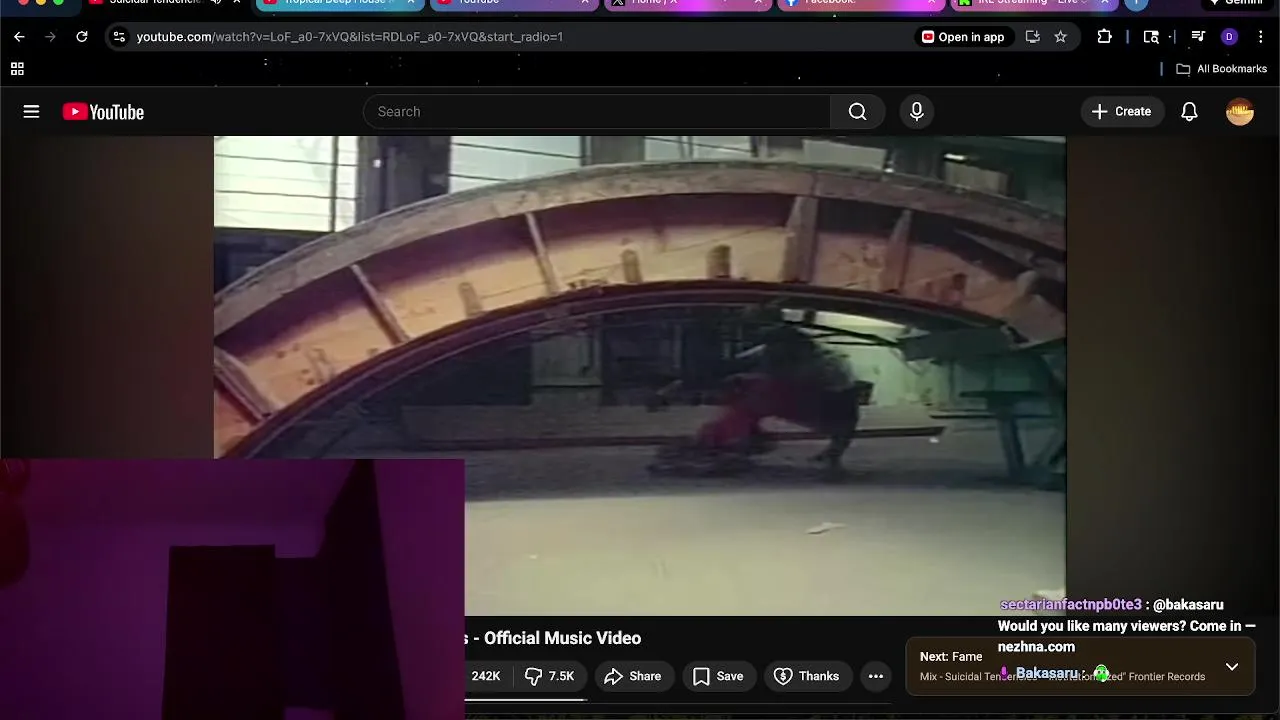Click the Official Music Video title text

coord(562,638)
